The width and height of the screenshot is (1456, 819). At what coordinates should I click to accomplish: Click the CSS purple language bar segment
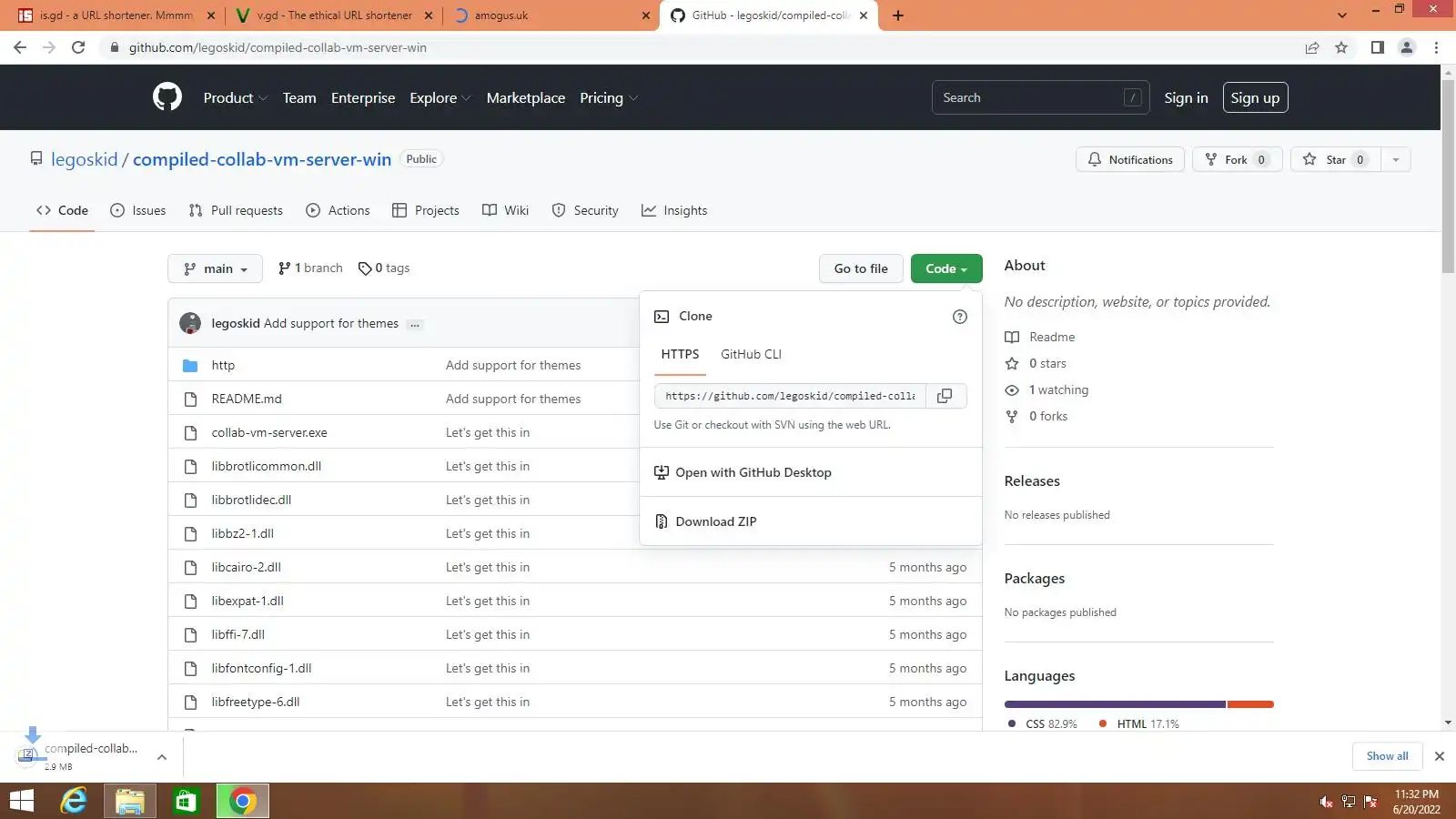1115,704
